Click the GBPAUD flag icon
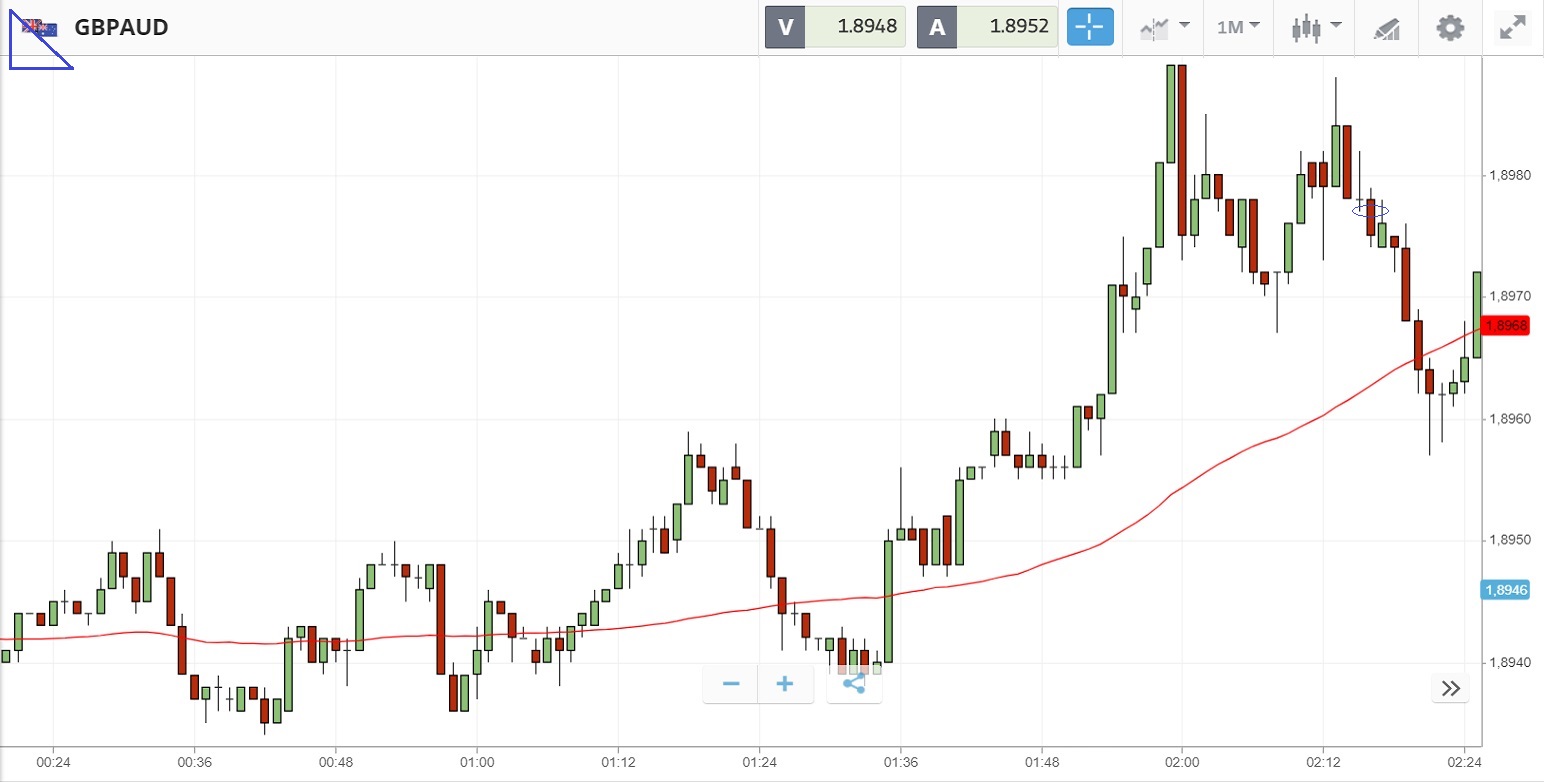The image size is (1544, 782). 41,28
